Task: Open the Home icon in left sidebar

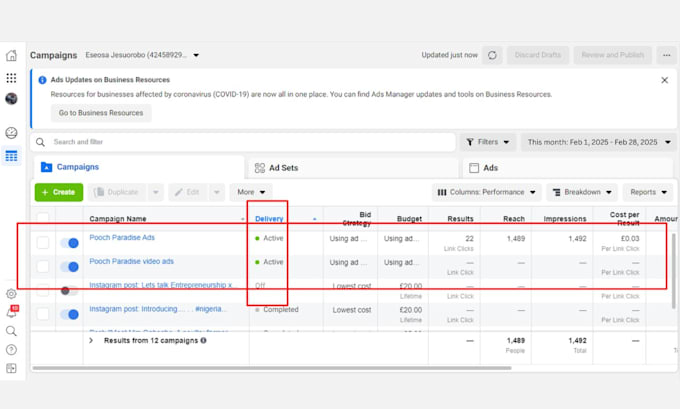Action: click(11, 55)
